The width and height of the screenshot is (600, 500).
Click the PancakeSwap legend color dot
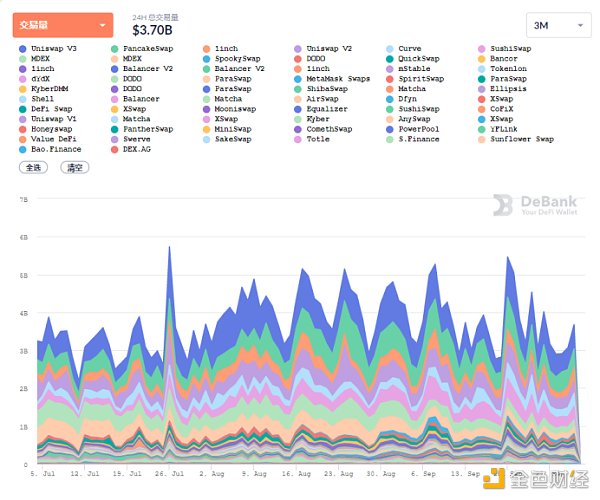114,48
